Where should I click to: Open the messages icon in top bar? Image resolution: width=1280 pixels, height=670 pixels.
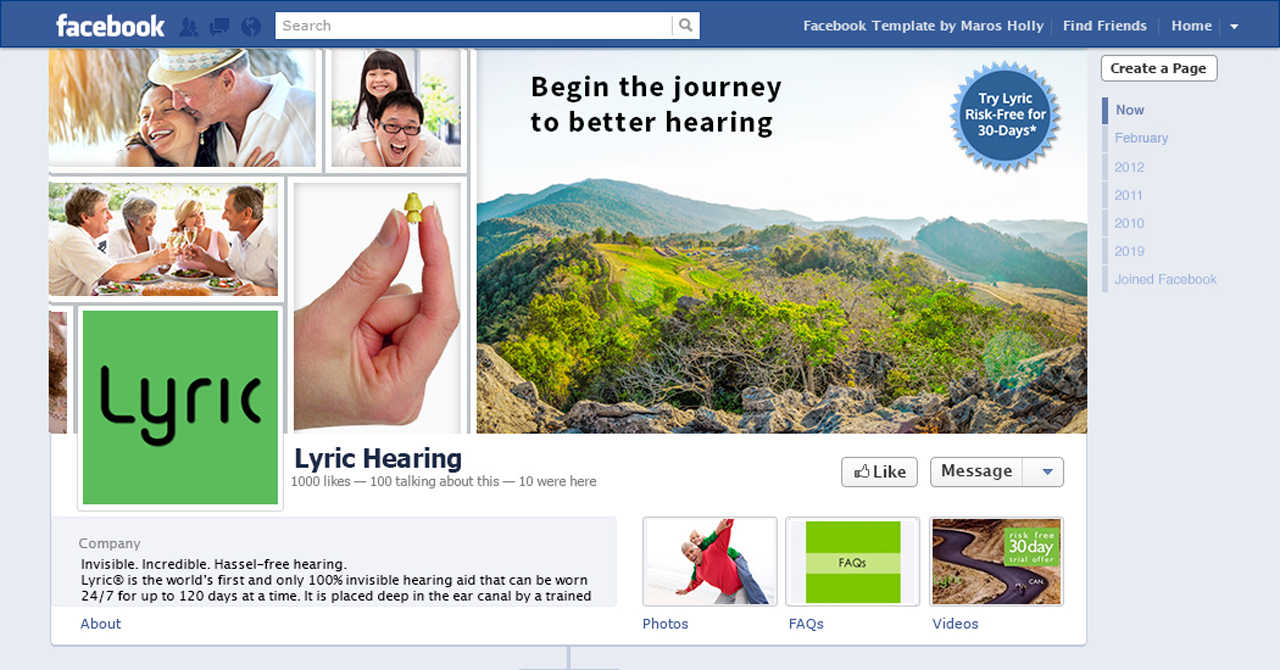click(x=220, y=26)
